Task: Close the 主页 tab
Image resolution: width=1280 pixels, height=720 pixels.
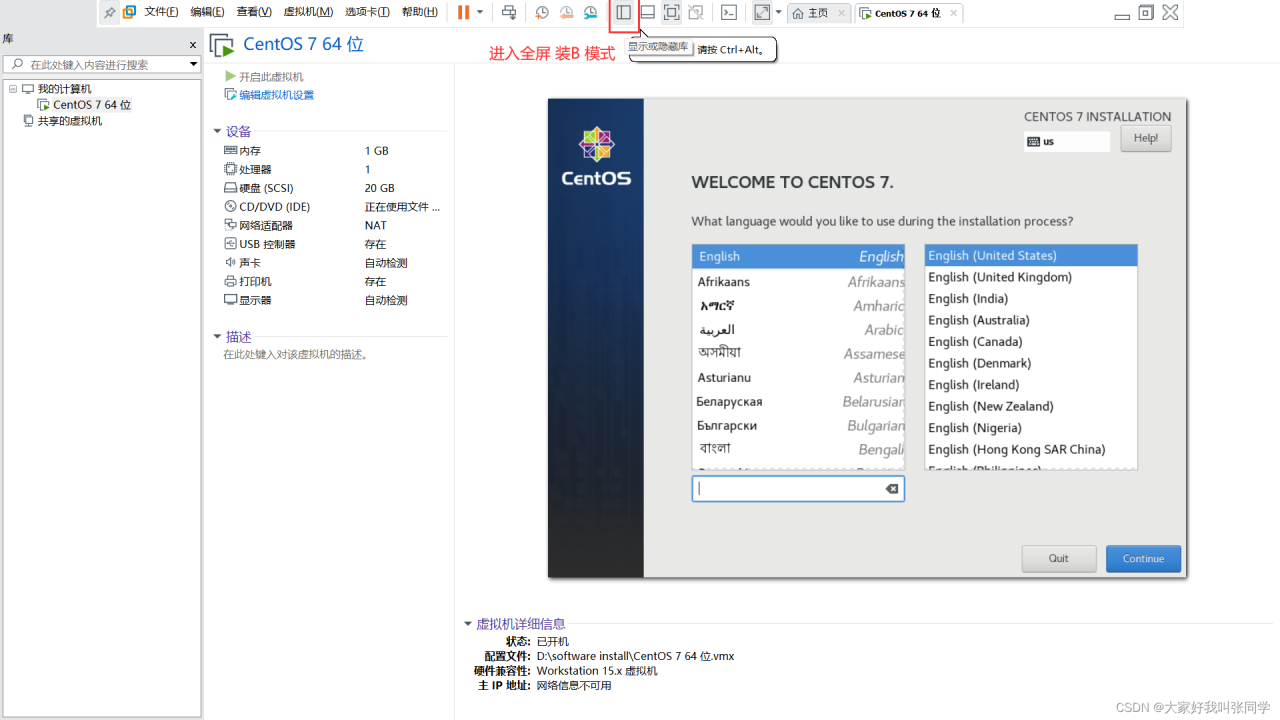Action: 842,13
